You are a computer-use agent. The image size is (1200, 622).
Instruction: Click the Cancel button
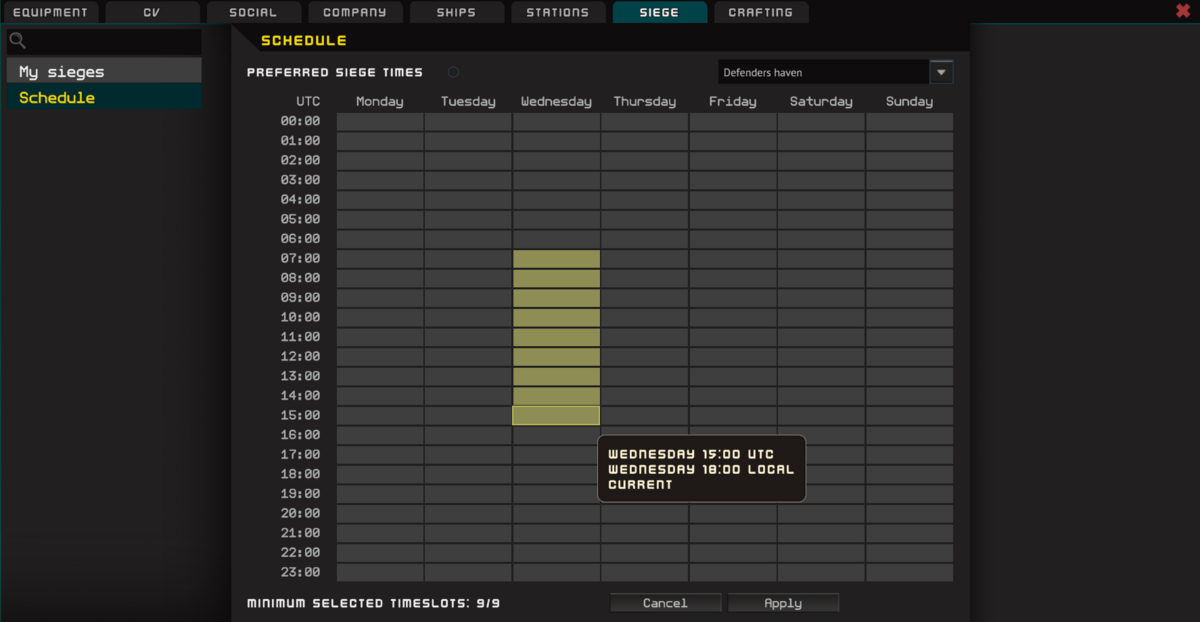pyautogui.click(x=665, y=603)
